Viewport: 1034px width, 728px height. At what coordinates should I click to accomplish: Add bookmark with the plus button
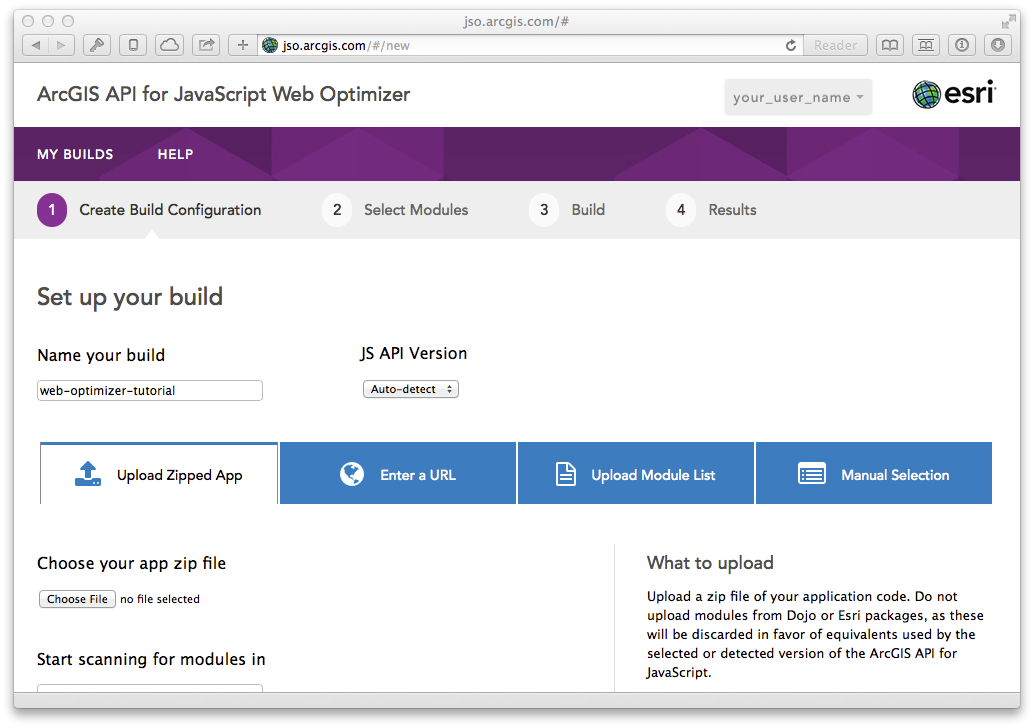[x=243, y=46]
